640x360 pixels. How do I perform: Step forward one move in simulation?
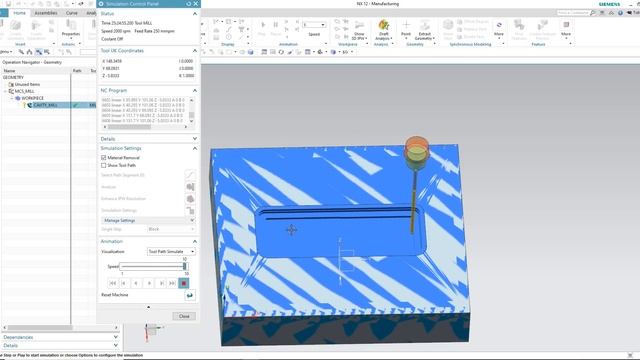[161, 283]
